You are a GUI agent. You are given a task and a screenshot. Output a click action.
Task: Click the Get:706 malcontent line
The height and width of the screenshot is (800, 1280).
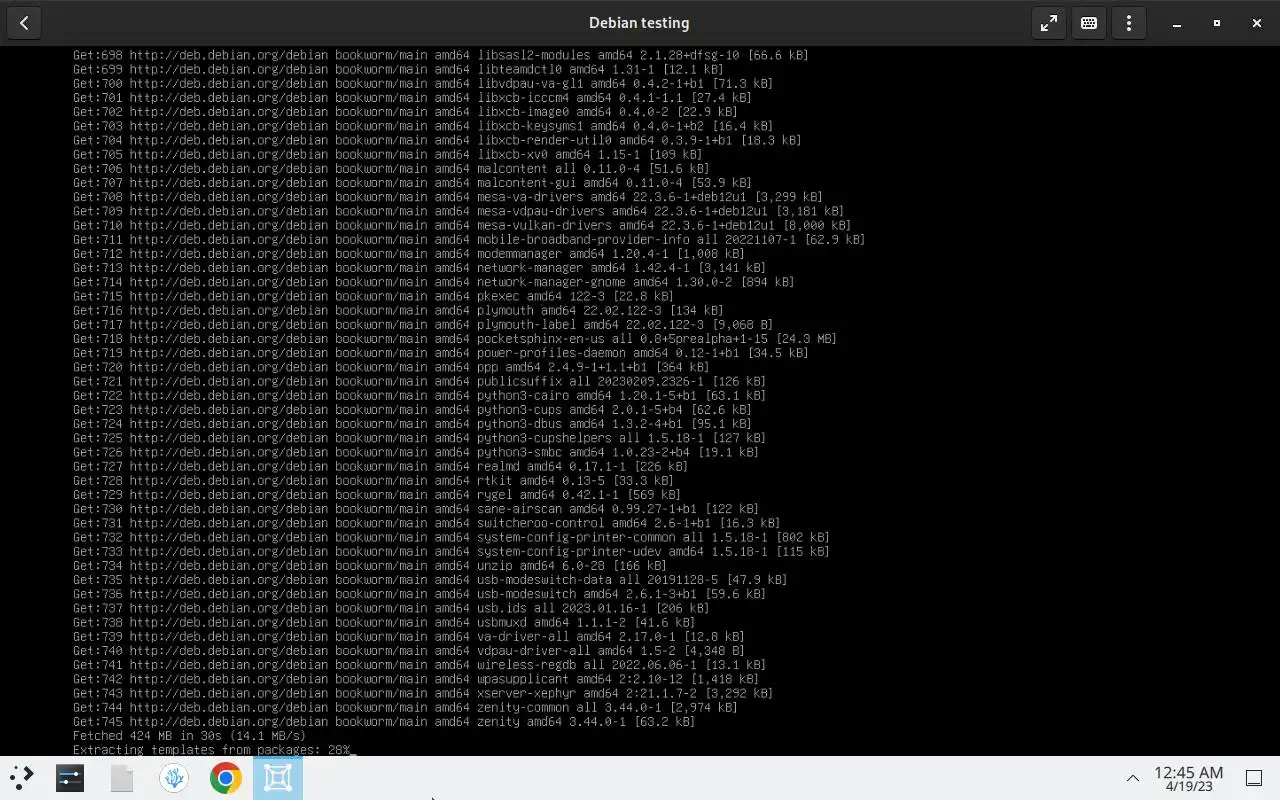tap(391, 169)
